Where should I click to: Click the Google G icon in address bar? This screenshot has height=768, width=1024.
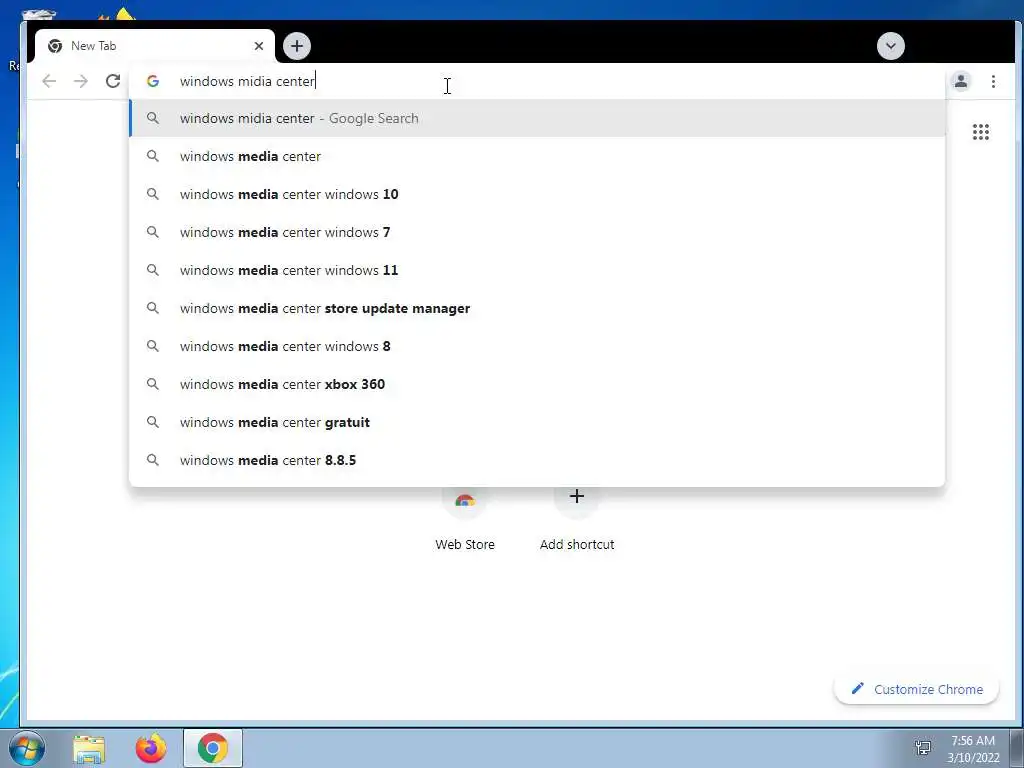(x=153, y=81)
